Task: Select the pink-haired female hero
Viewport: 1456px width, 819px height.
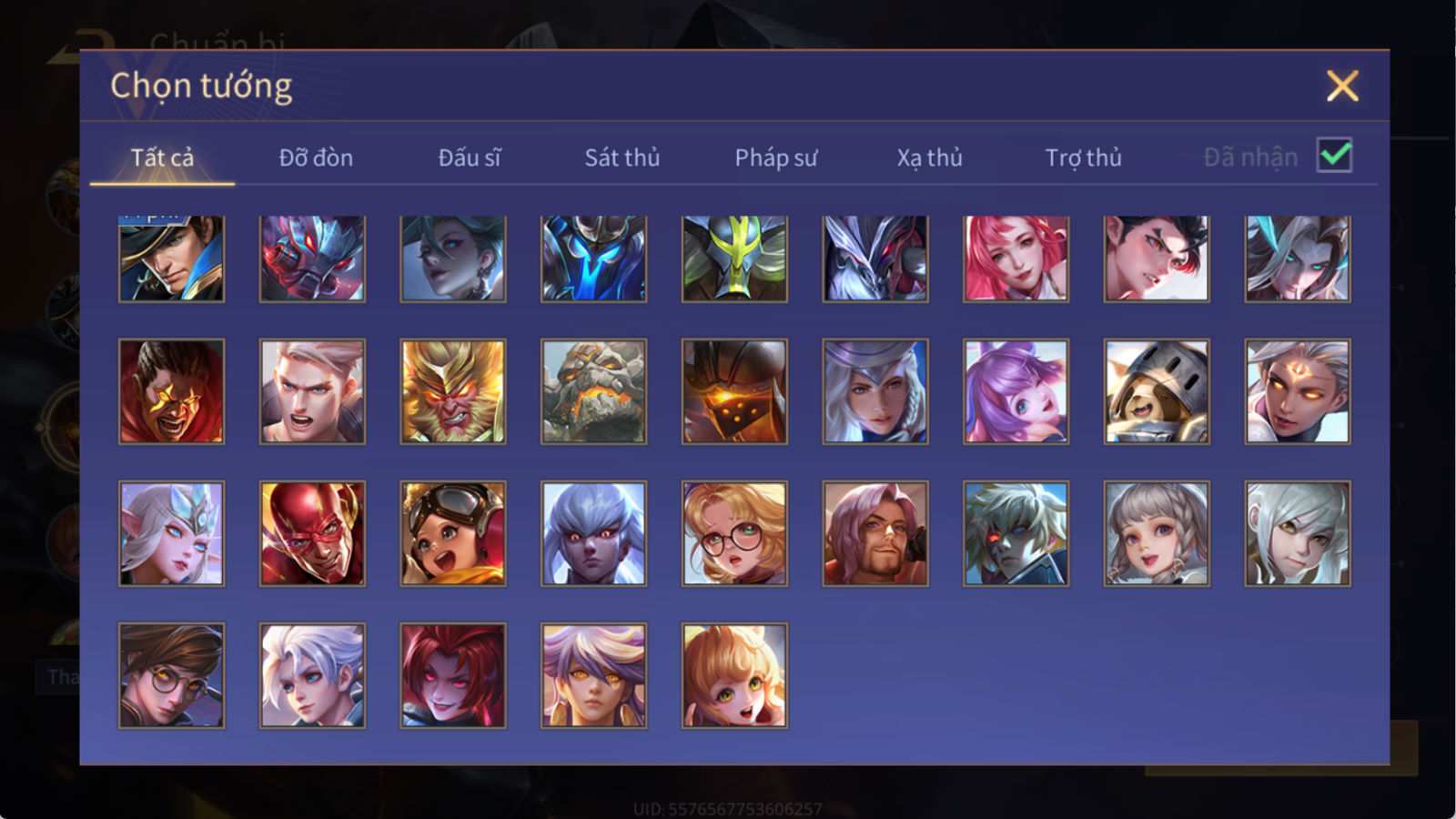Action: coord(1016,258)
